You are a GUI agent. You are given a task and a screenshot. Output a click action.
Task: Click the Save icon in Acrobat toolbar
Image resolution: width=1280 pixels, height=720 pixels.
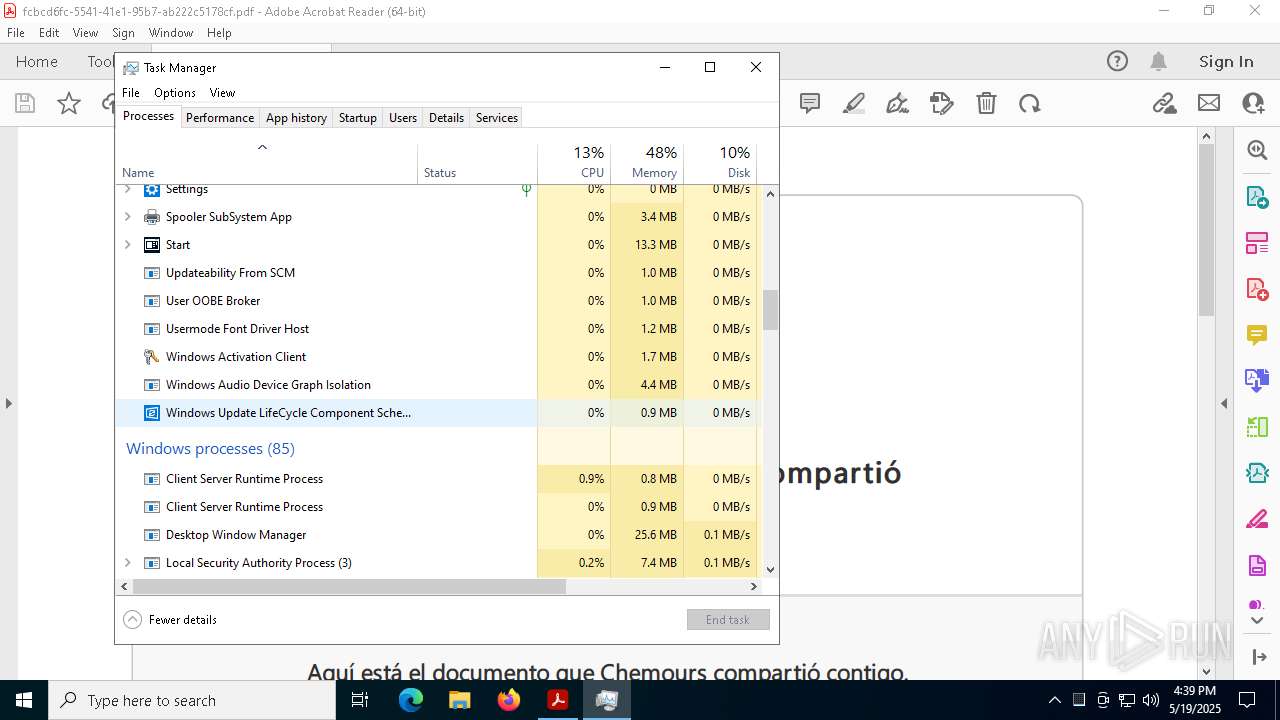pyautogui.click(x=25, y=103)
